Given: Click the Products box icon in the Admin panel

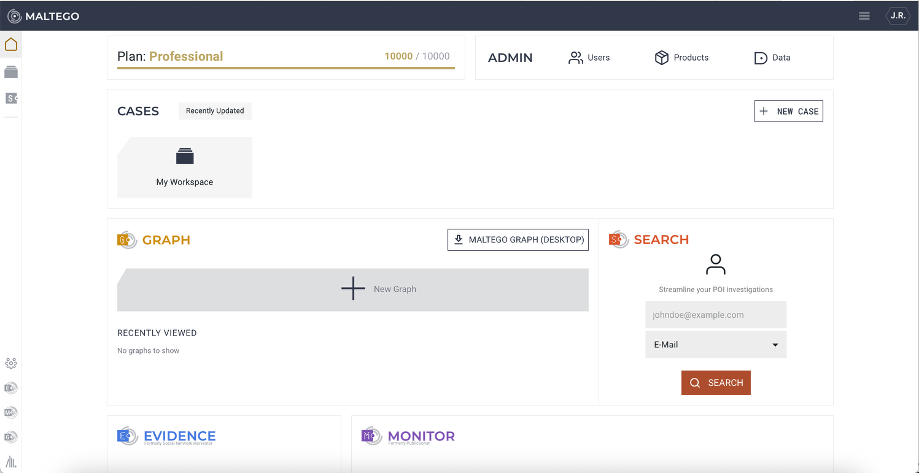Looking at the screenshot, I should coord(662,57).
